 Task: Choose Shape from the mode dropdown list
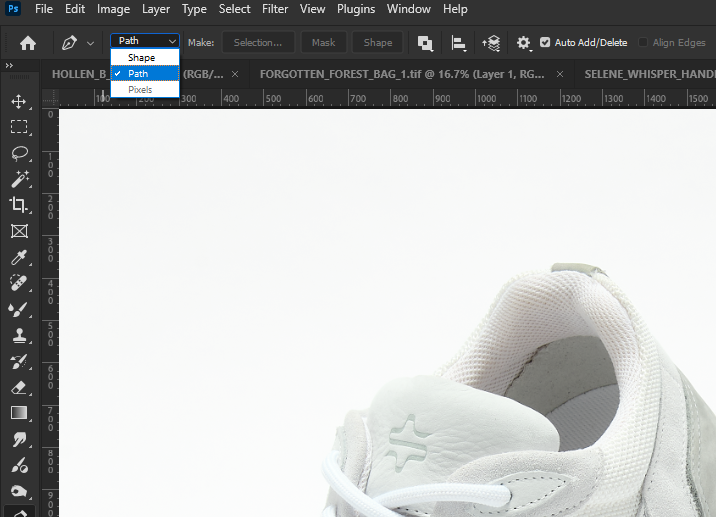[142, 58]
